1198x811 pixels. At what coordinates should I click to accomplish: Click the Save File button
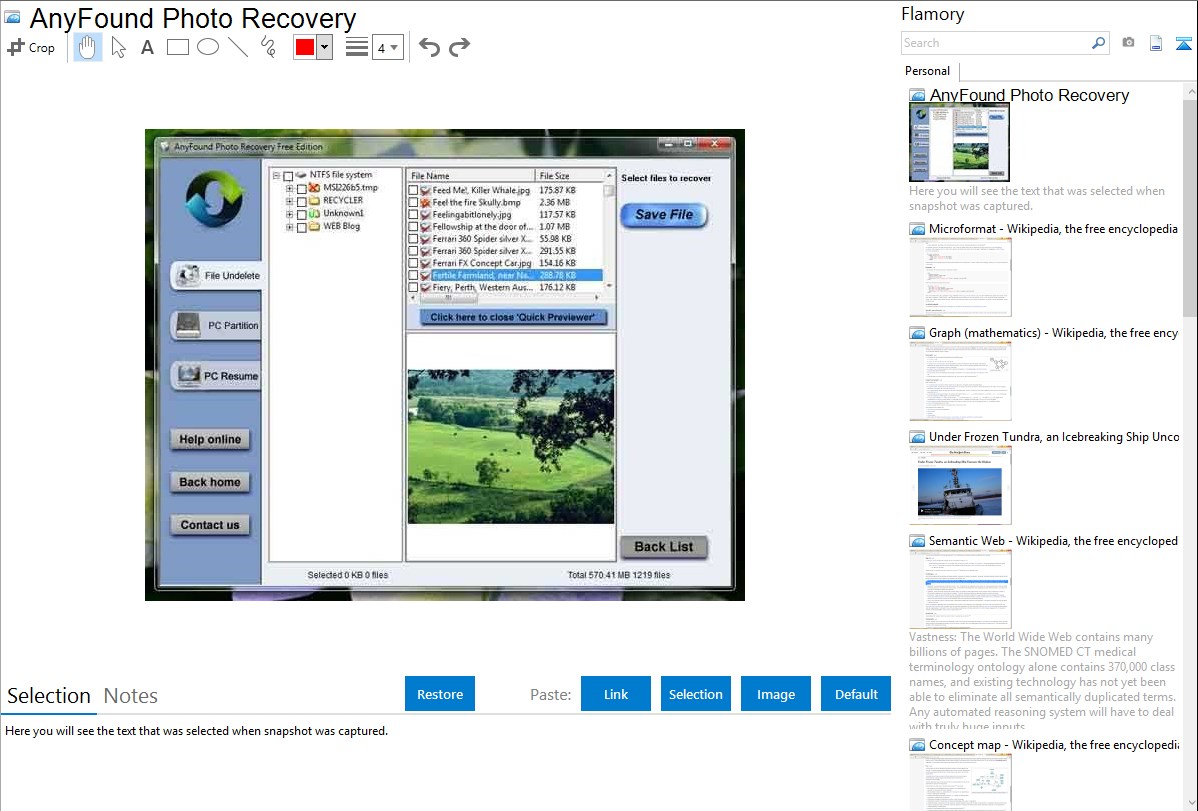(x=664, y=215)
